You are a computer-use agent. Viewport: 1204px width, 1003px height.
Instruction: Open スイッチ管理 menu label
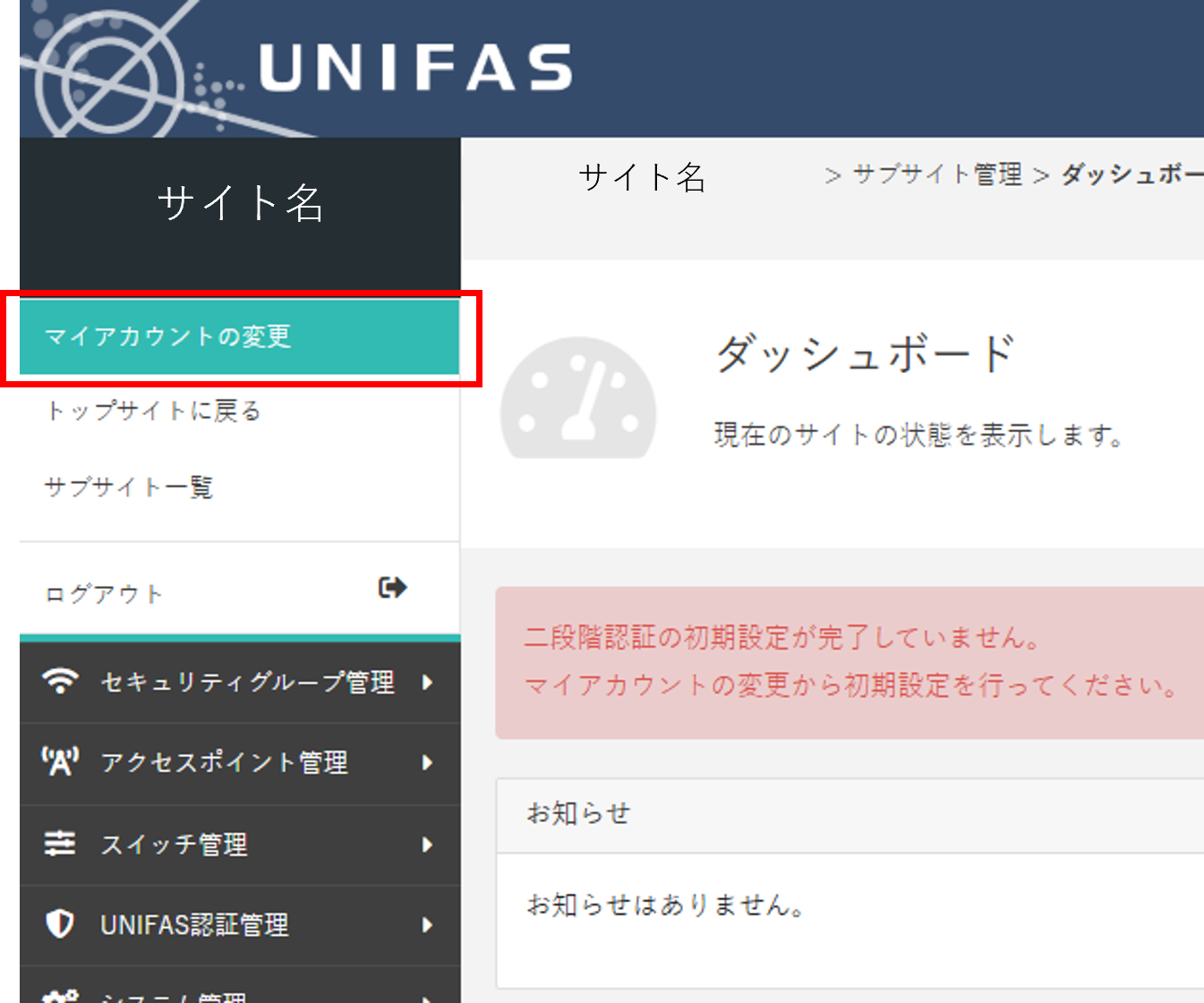(x=174, y=845)
